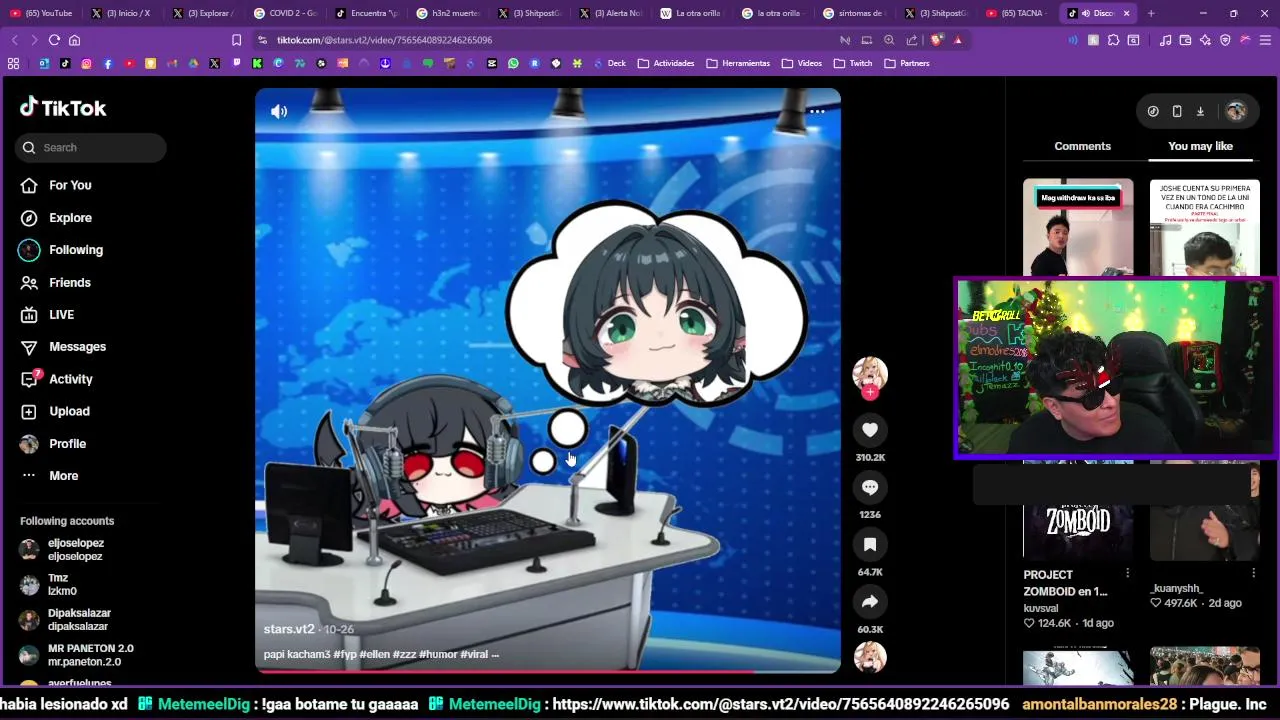Bookmark the video with the favorites icon
Image resolution: width=1280 pixels, height=720 pixels.
[x=870, y=545]
